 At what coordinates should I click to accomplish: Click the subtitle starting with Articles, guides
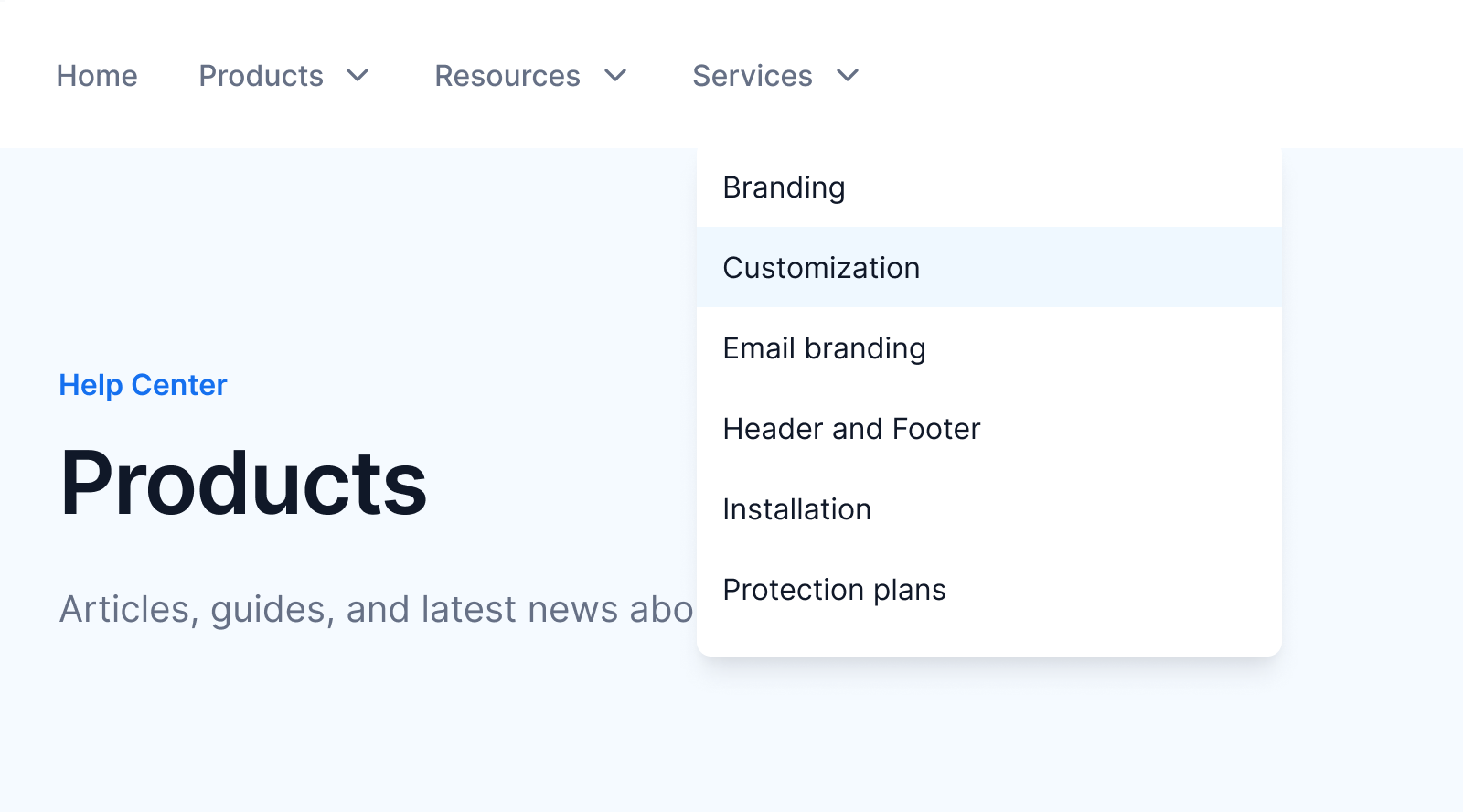coord(375,609)
